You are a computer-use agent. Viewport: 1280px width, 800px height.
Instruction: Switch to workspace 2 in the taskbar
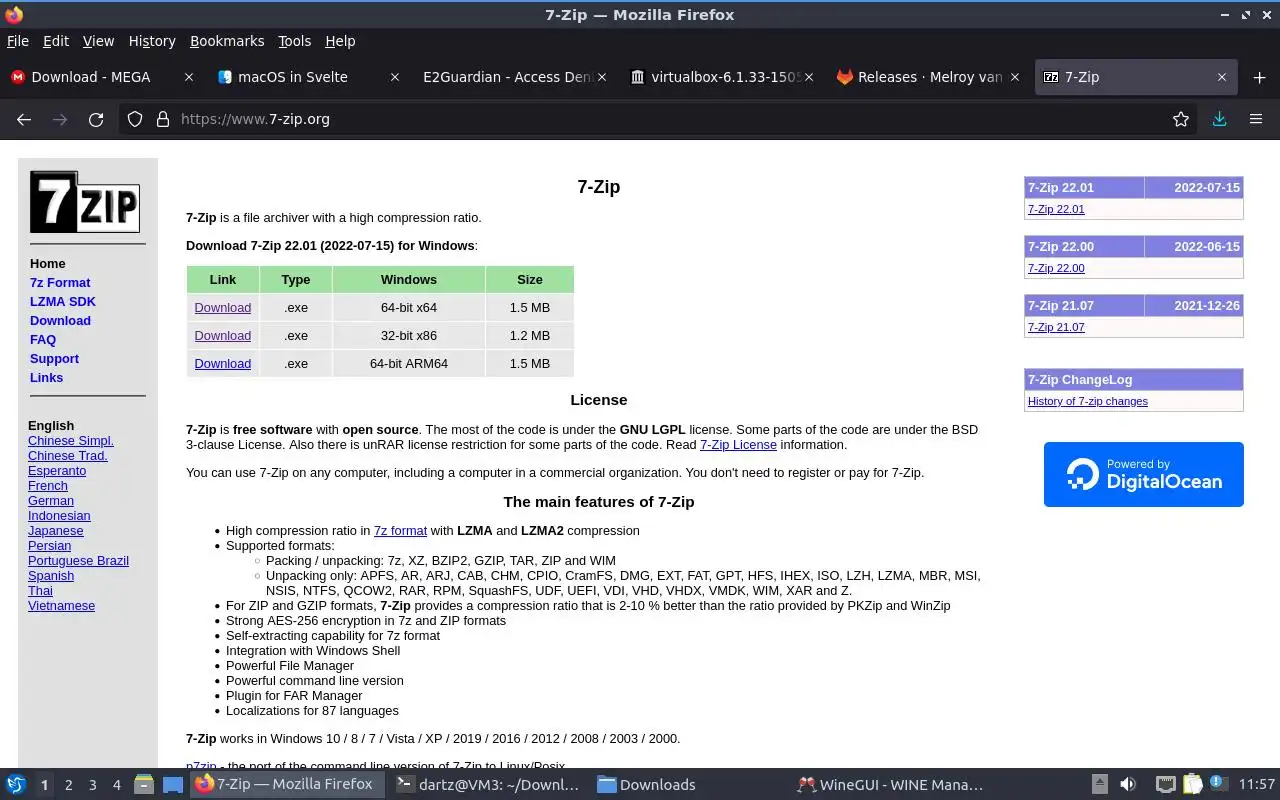coord(68,785)
